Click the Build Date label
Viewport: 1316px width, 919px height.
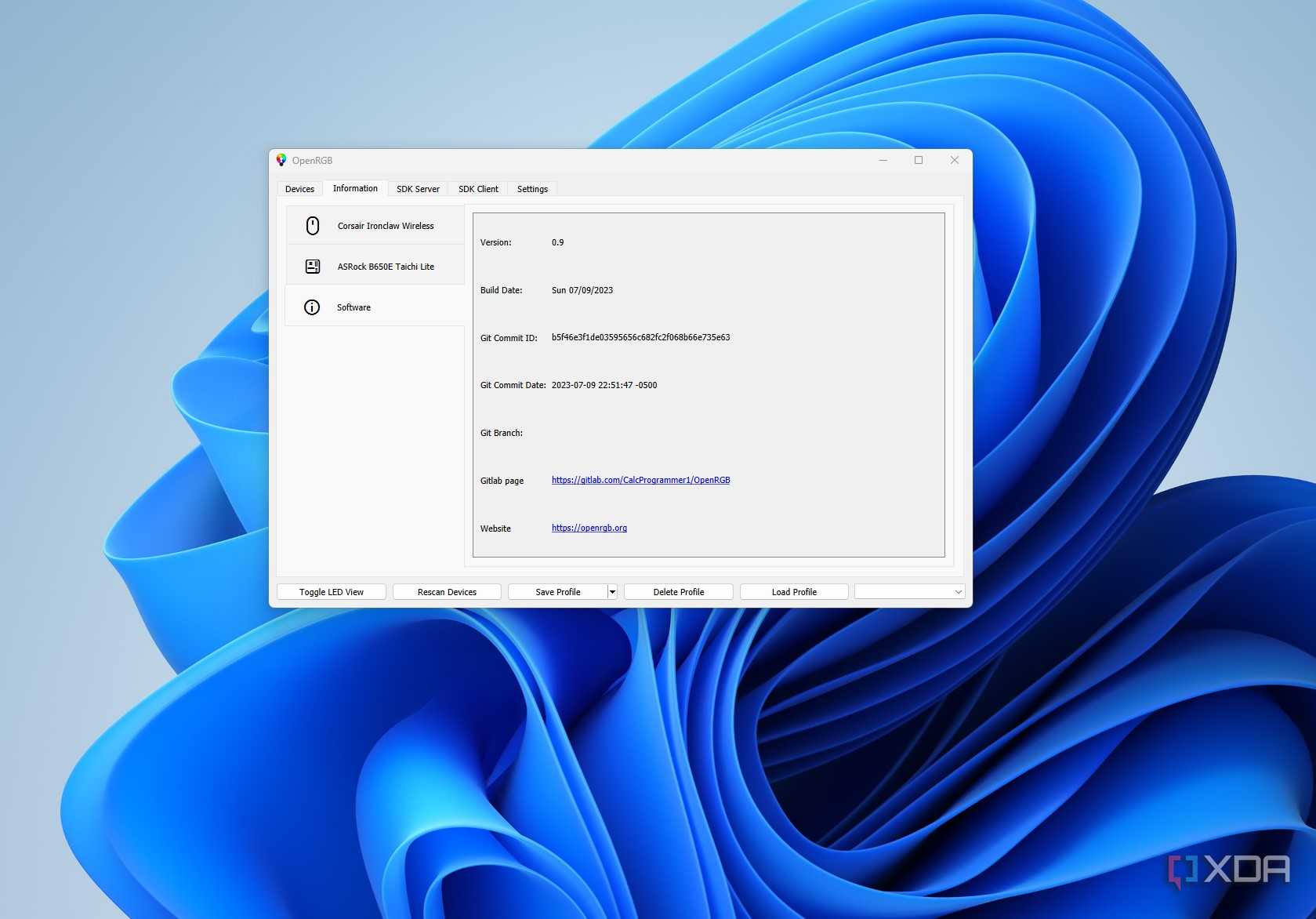pos(502,290)
